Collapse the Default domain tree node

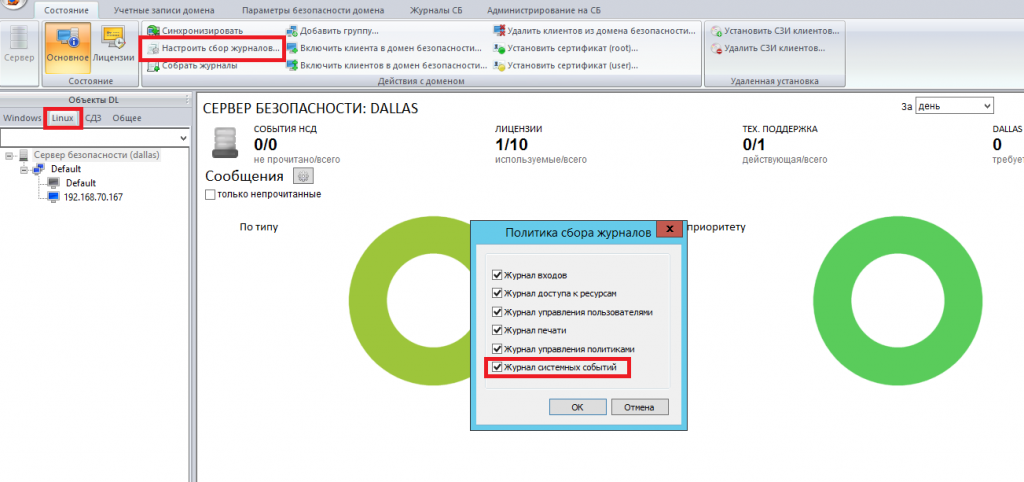point(23,169)
